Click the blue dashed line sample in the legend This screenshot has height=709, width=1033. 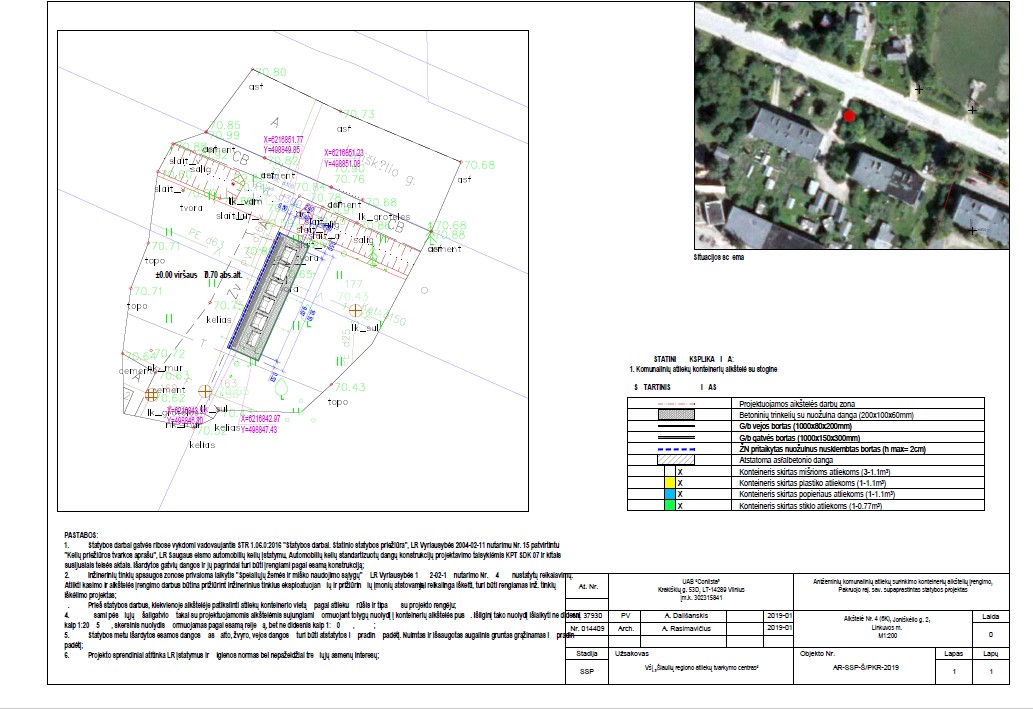coord(677,449)
